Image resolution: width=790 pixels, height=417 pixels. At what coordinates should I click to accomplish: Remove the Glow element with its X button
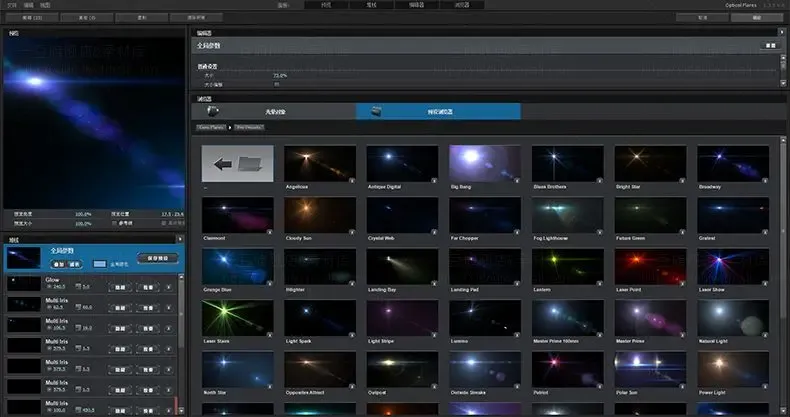[169, 287]
